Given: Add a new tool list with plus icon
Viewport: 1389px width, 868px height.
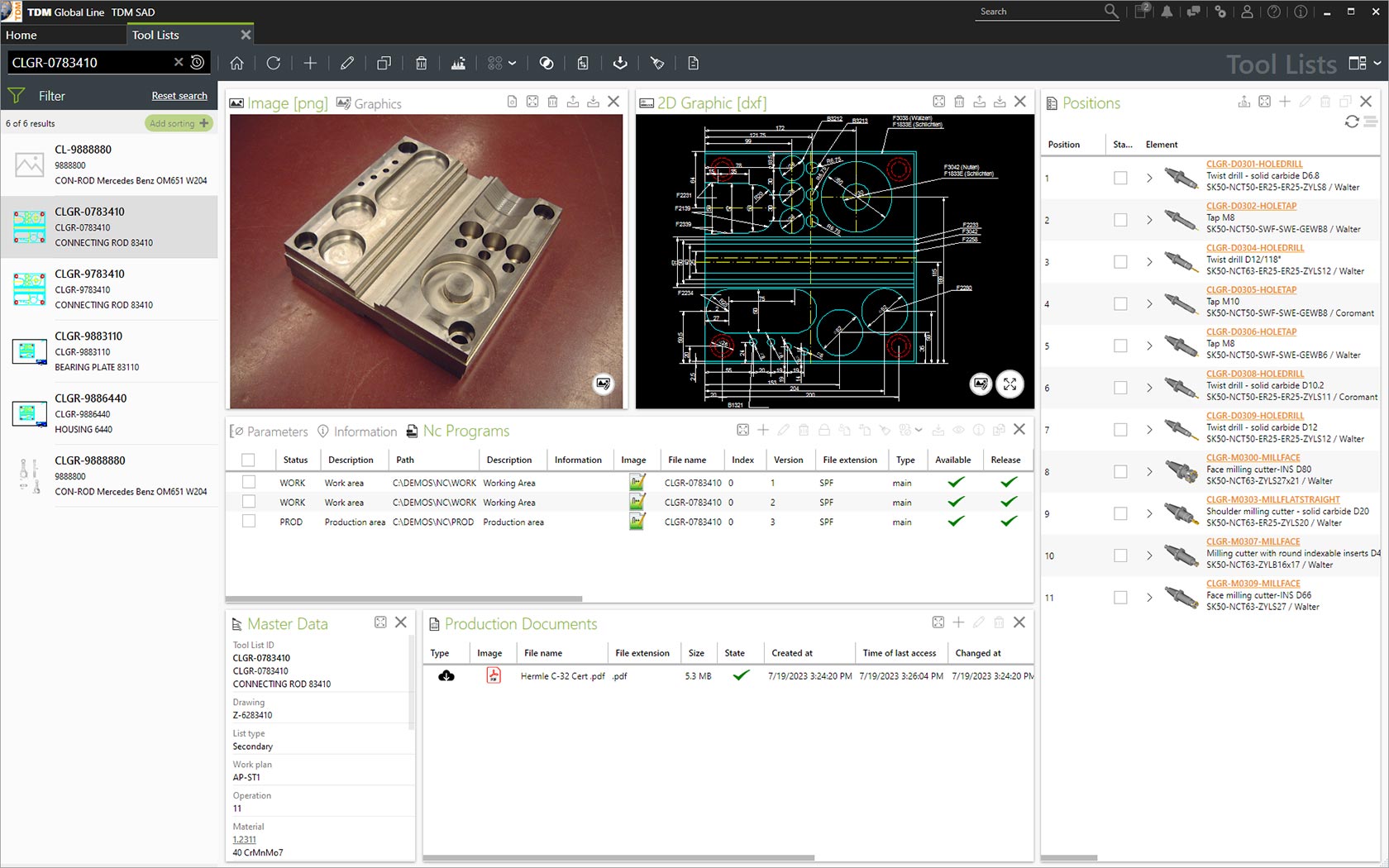Looking at the screenshot, I should 310,63.
